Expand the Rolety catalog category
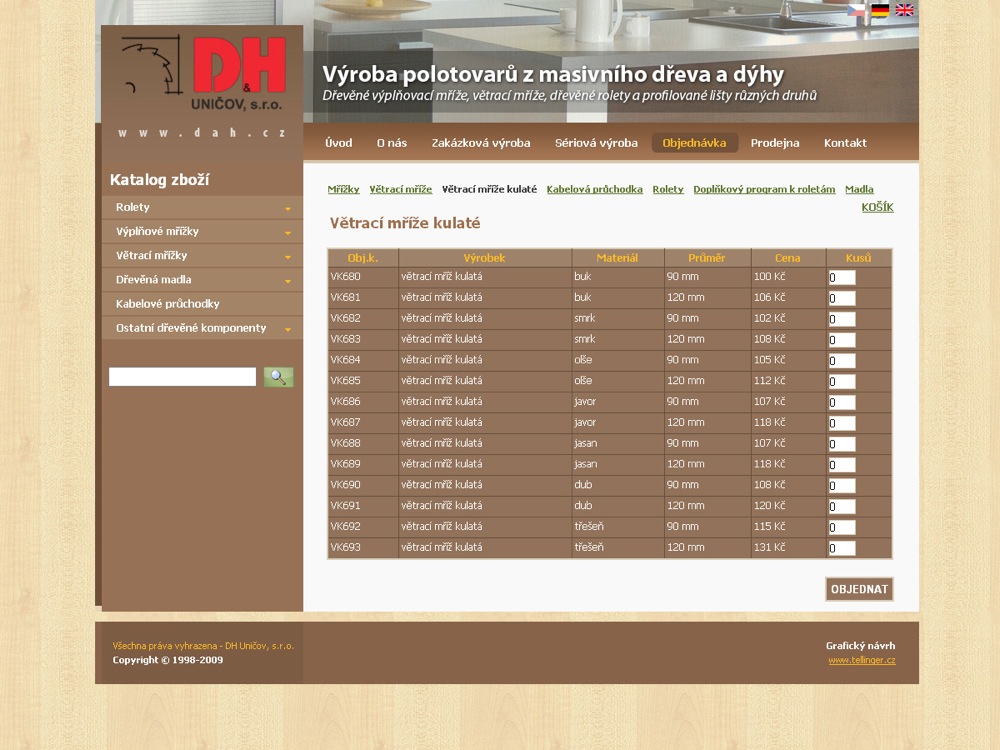 287,208
